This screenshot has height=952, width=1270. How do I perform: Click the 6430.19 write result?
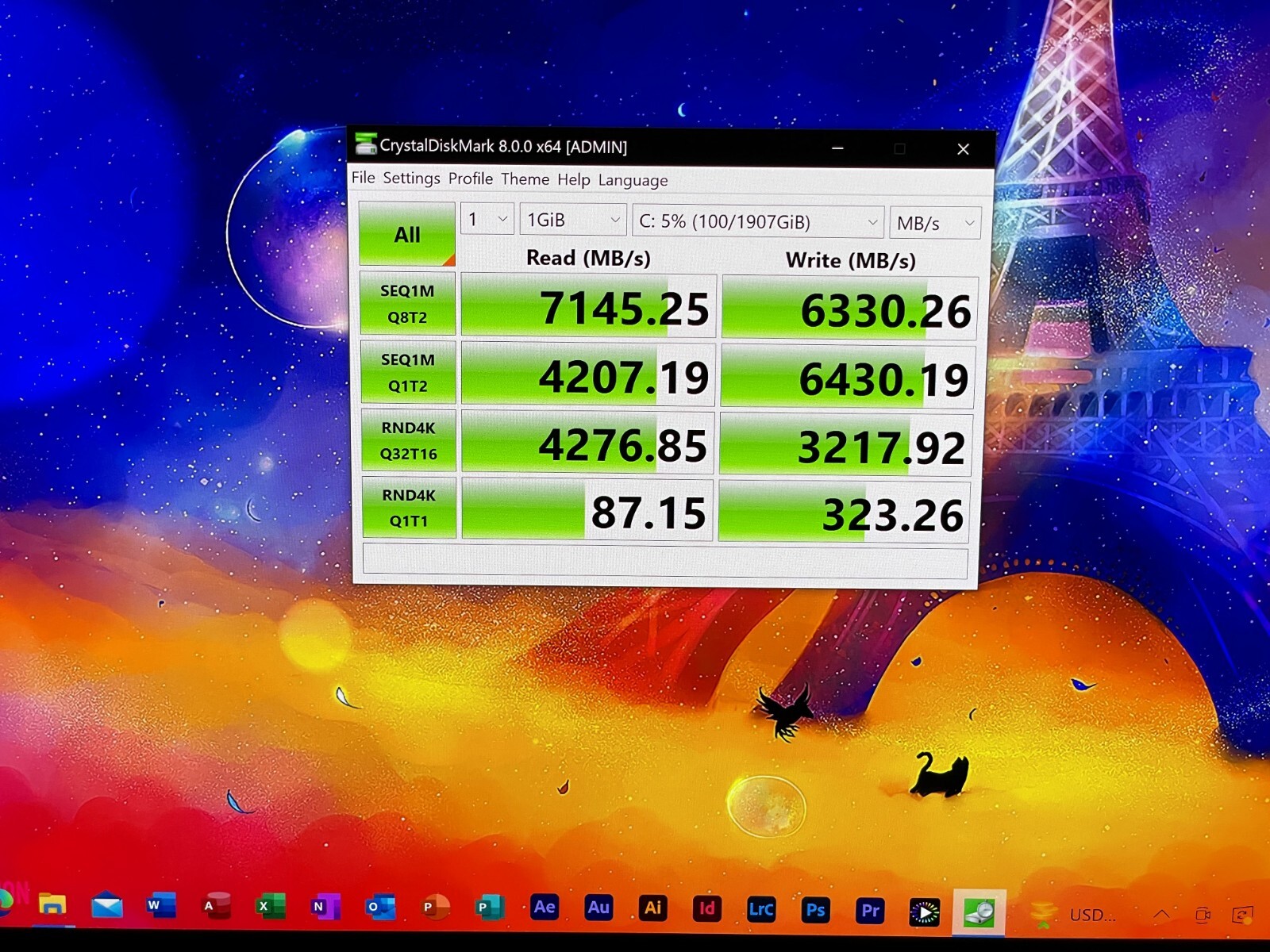click(x=848, y=378)
